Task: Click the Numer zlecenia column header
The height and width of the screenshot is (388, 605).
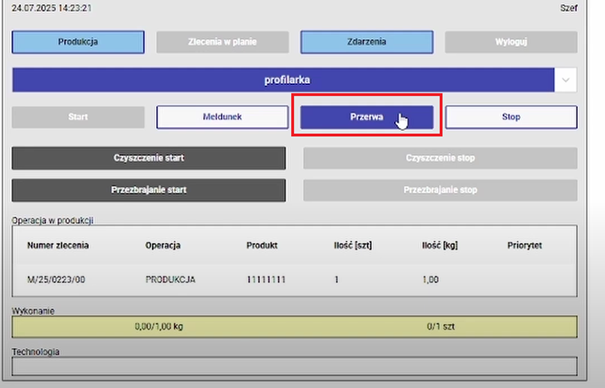Action: point(58,246)
